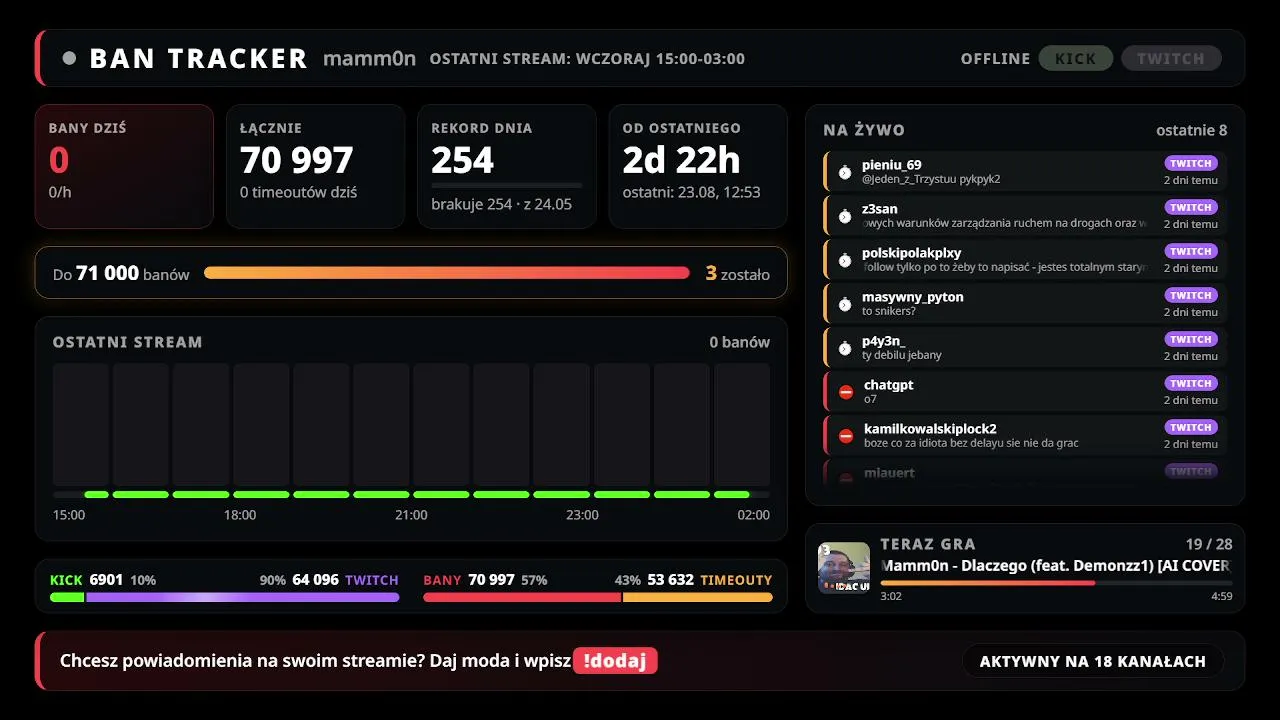Screen dimensions: 1280x720
Task: Click the stopwatch timeout icon next to pieniu_69
Action: [x=845, y=172]
